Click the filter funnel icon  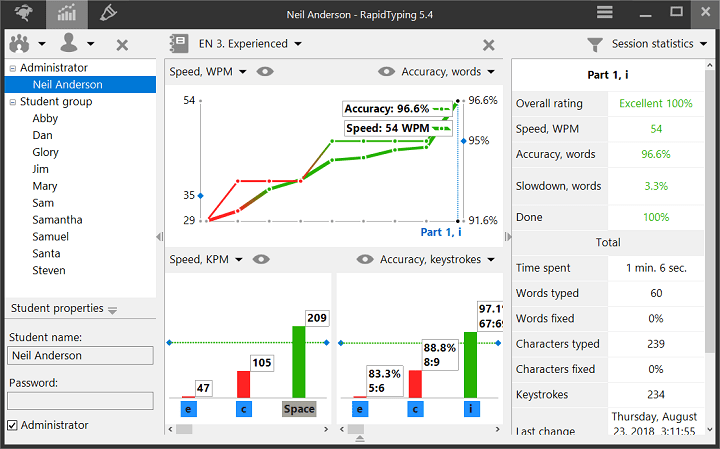595,45
